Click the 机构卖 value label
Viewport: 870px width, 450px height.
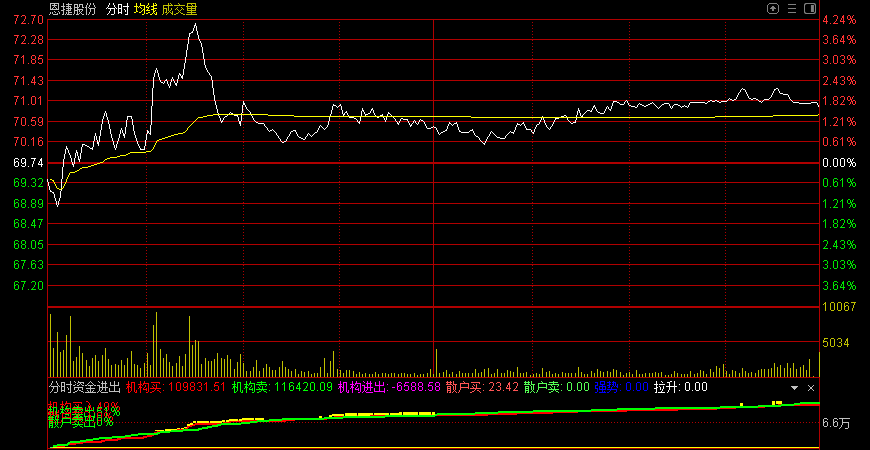click(281, 387)
